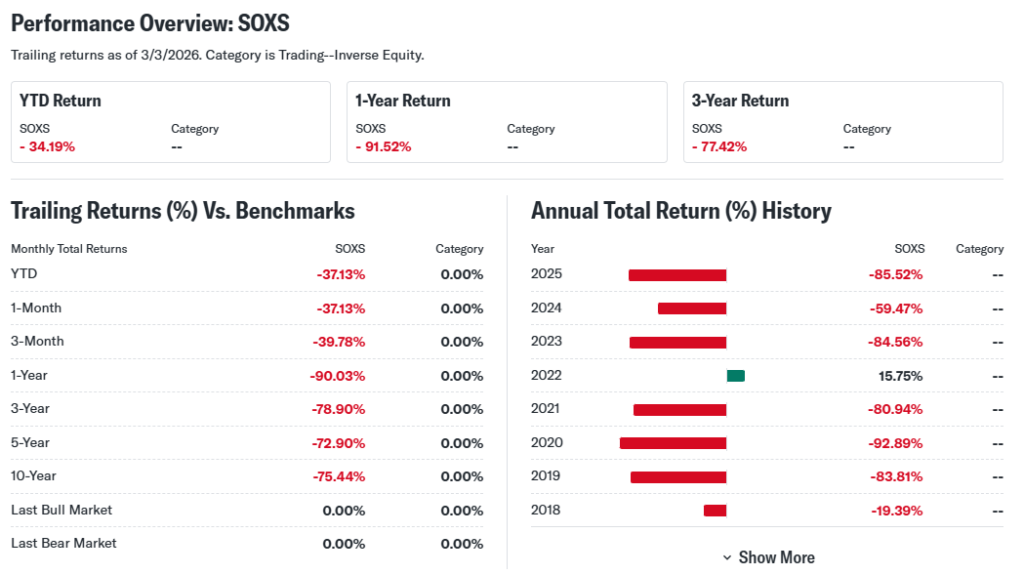Click the green 2022 return bar
The width and height of the screenshot is (1024, 575).
[x=736, y=376]
